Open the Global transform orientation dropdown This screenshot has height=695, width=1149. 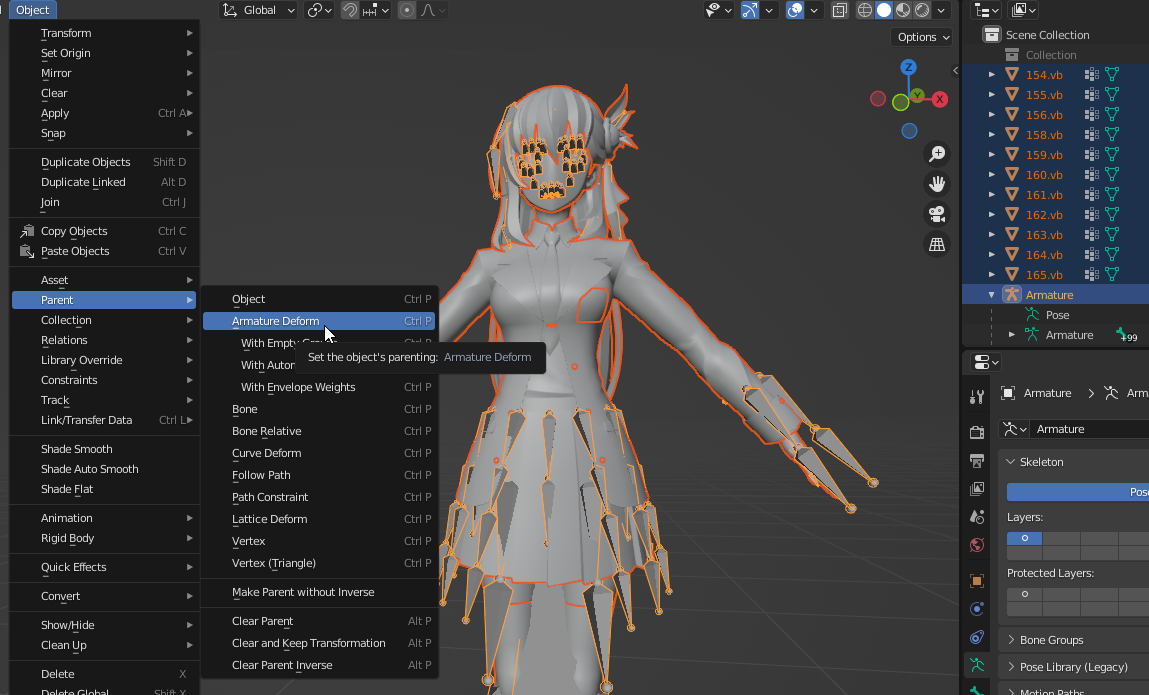(259, 10)
